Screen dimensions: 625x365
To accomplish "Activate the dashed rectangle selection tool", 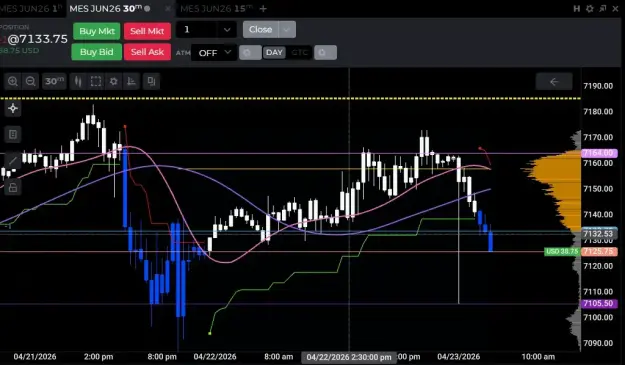I will 96,81.
